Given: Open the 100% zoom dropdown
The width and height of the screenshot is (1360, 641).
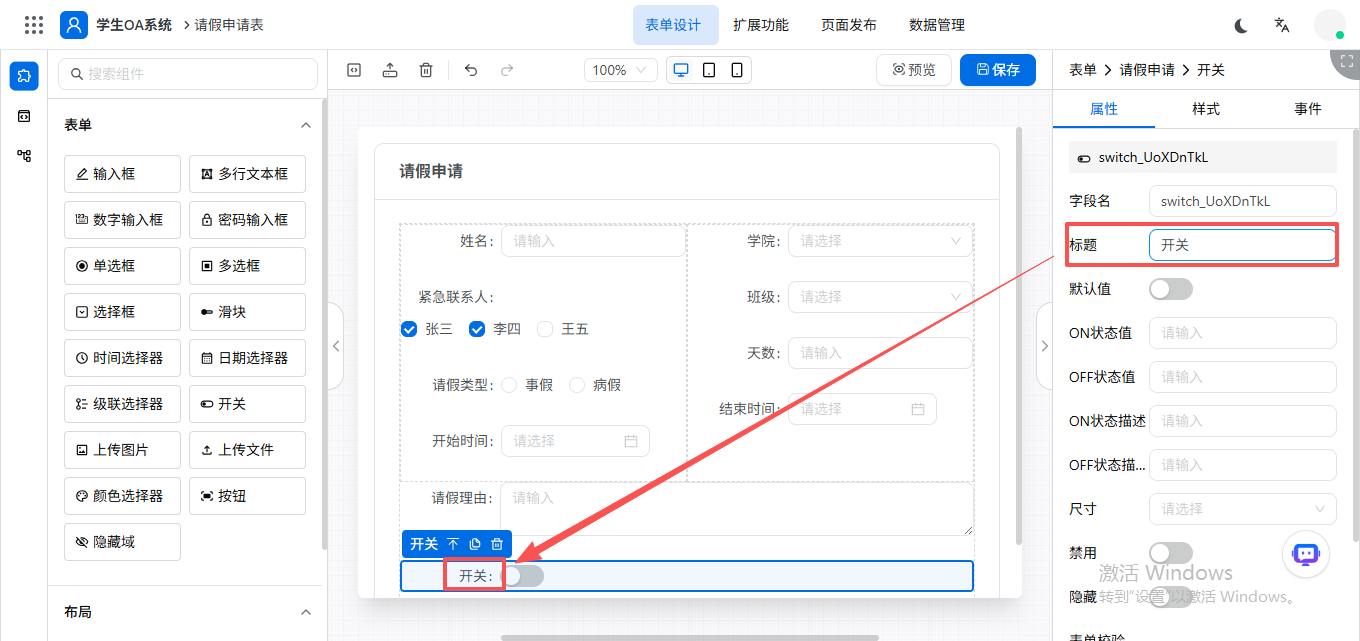Looking at the screenshot, I should tap(621, 70).
